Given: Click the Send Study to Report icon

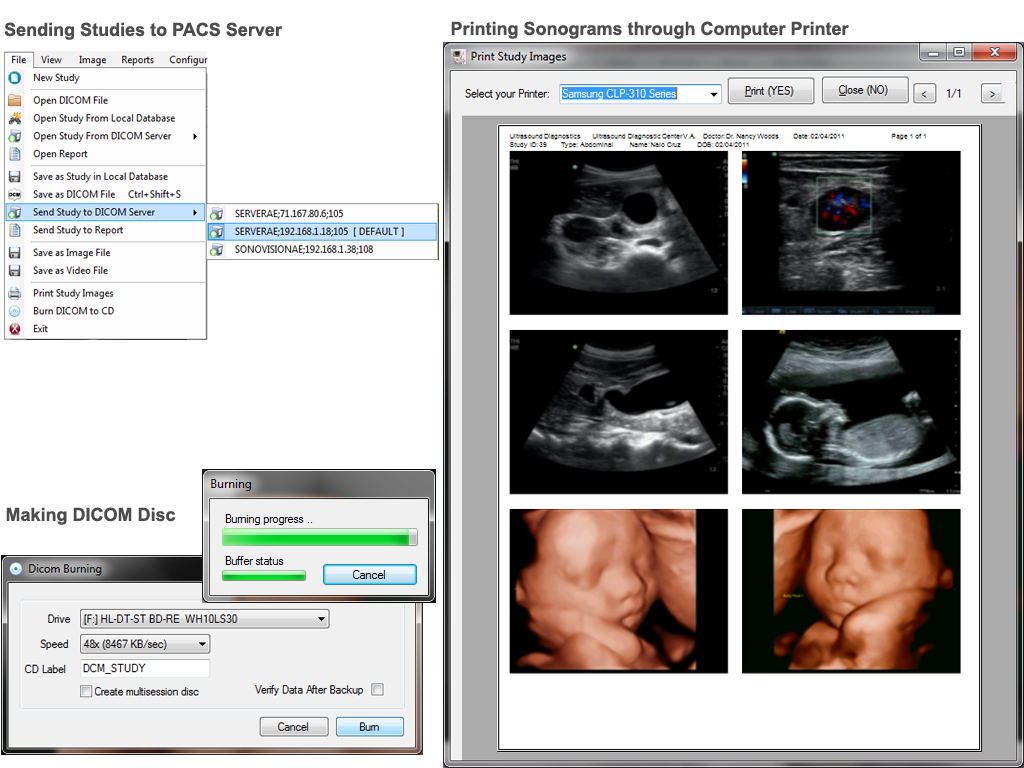Looking at the screenshot, I should 14,230.
